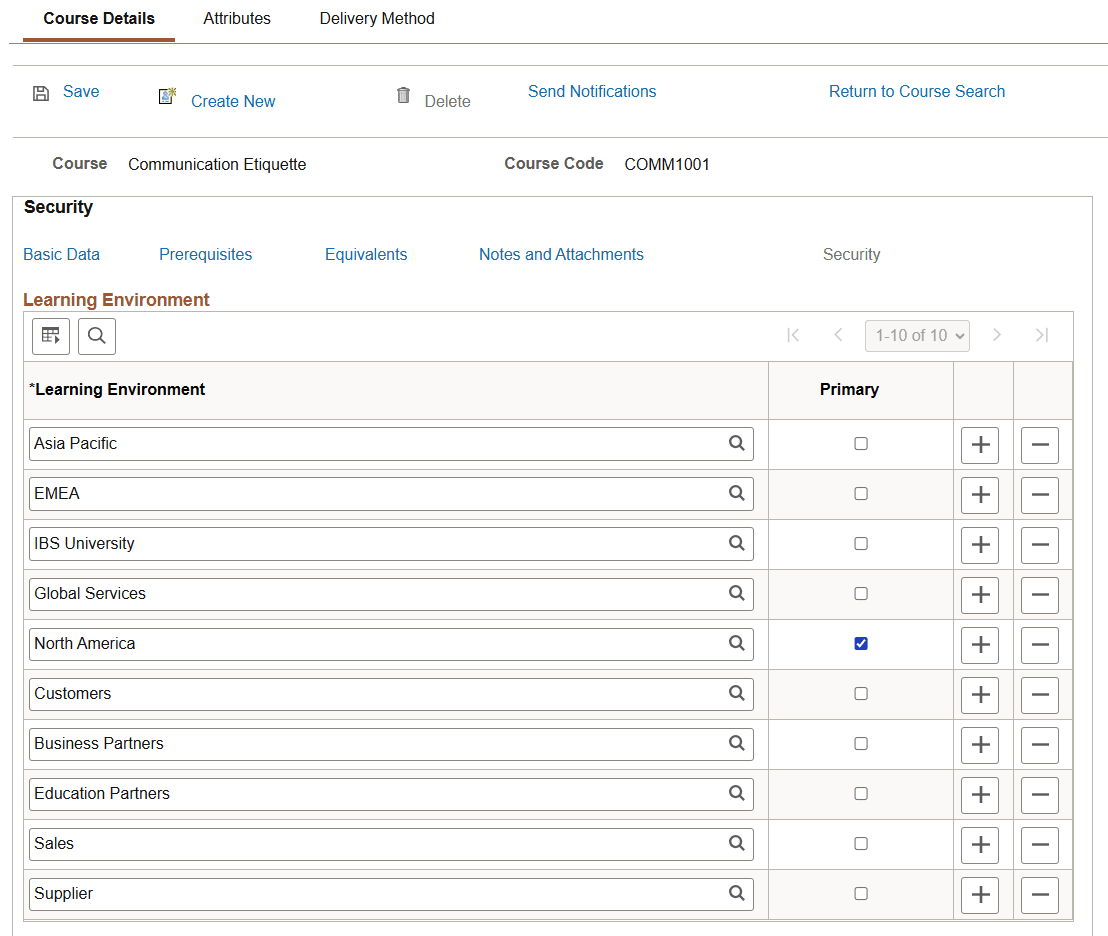Add a row after IBS University

[x=980, y=545]
